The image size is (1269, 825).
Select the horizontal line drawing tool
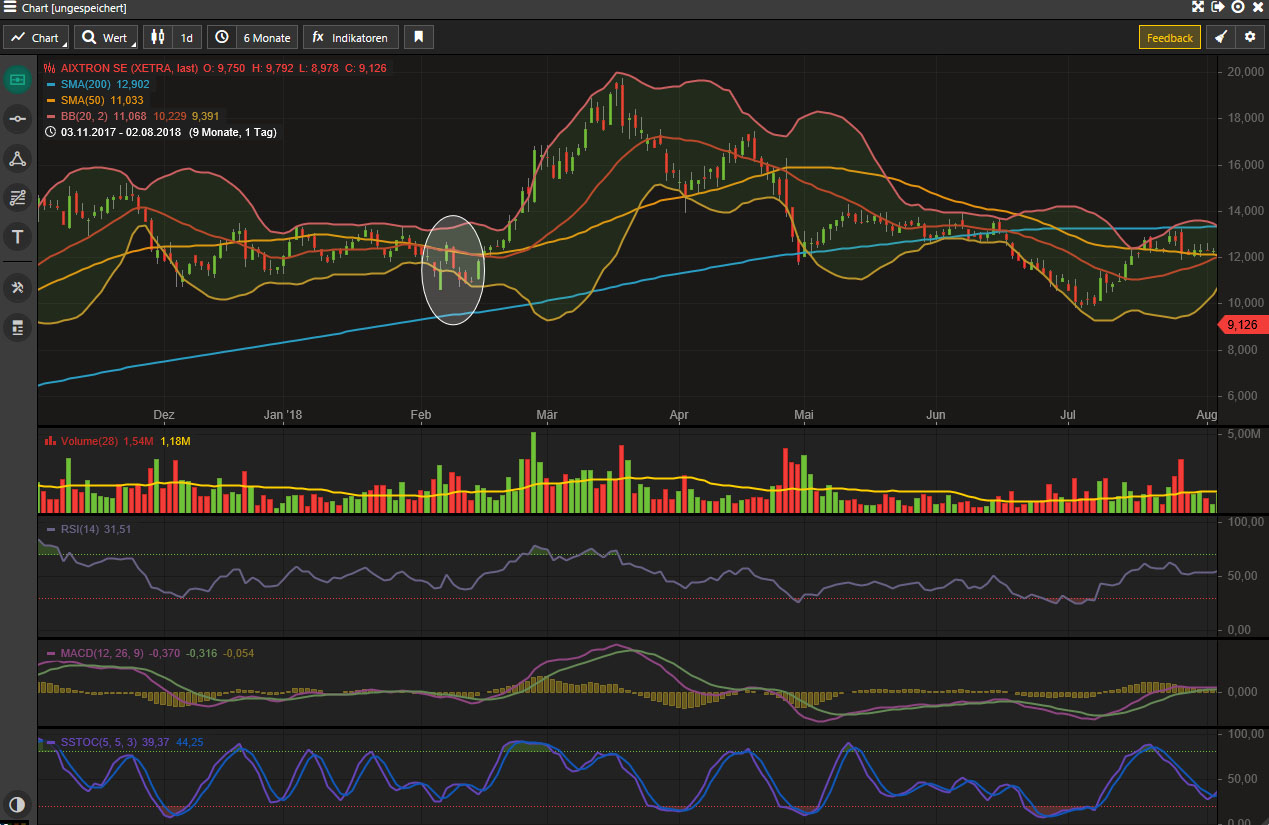17,119
